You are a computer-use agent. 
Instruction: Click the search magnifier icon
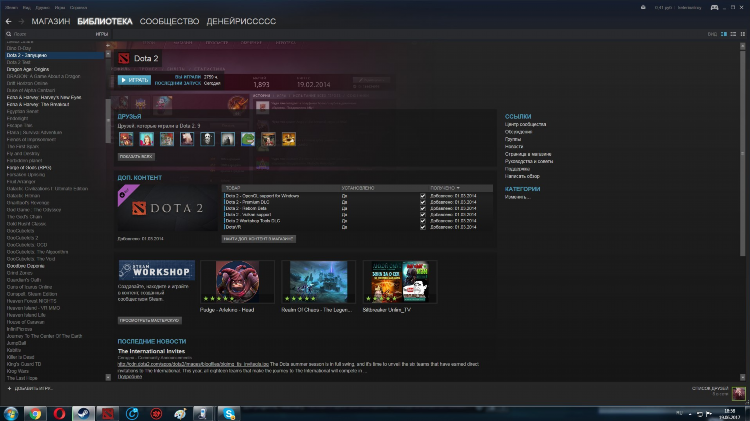[x=9, y=34]
